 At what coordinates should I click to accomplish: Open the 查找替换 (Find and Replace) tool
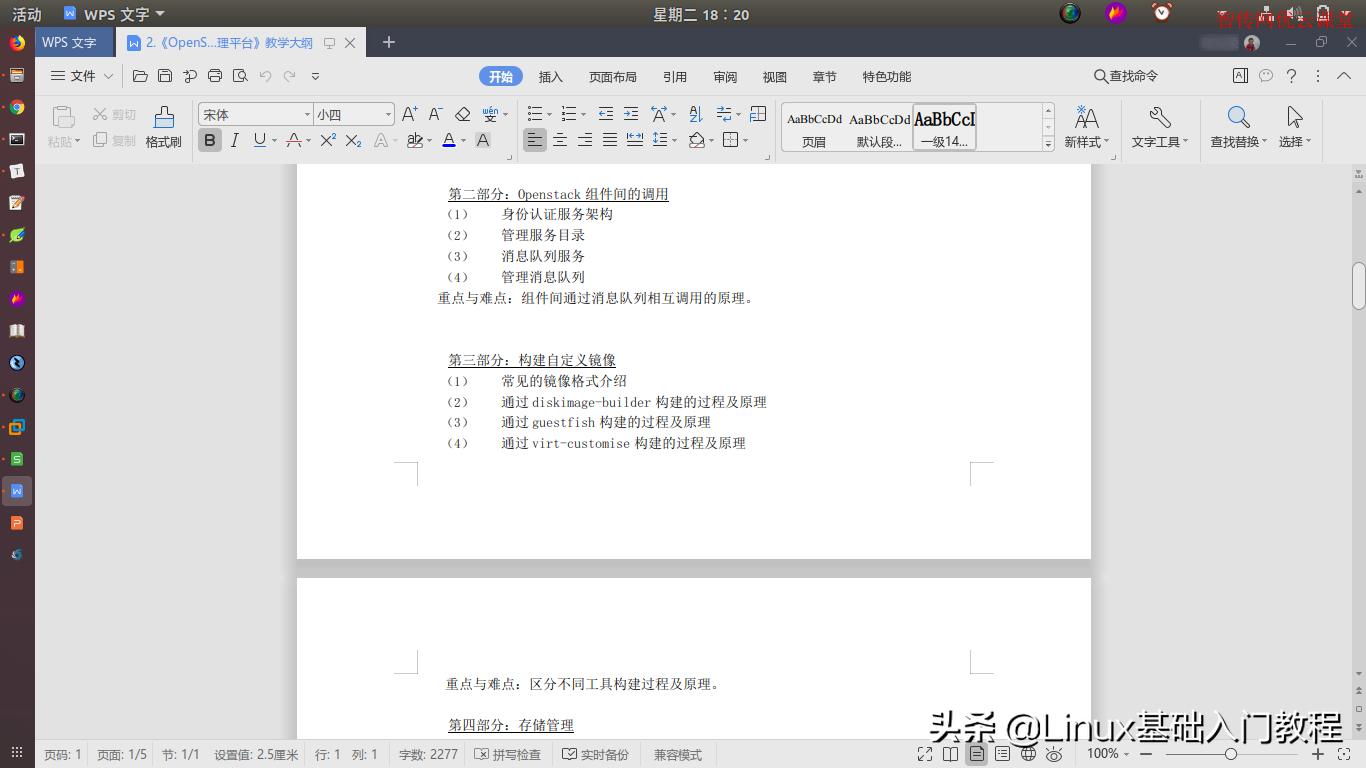[1238, 128]
